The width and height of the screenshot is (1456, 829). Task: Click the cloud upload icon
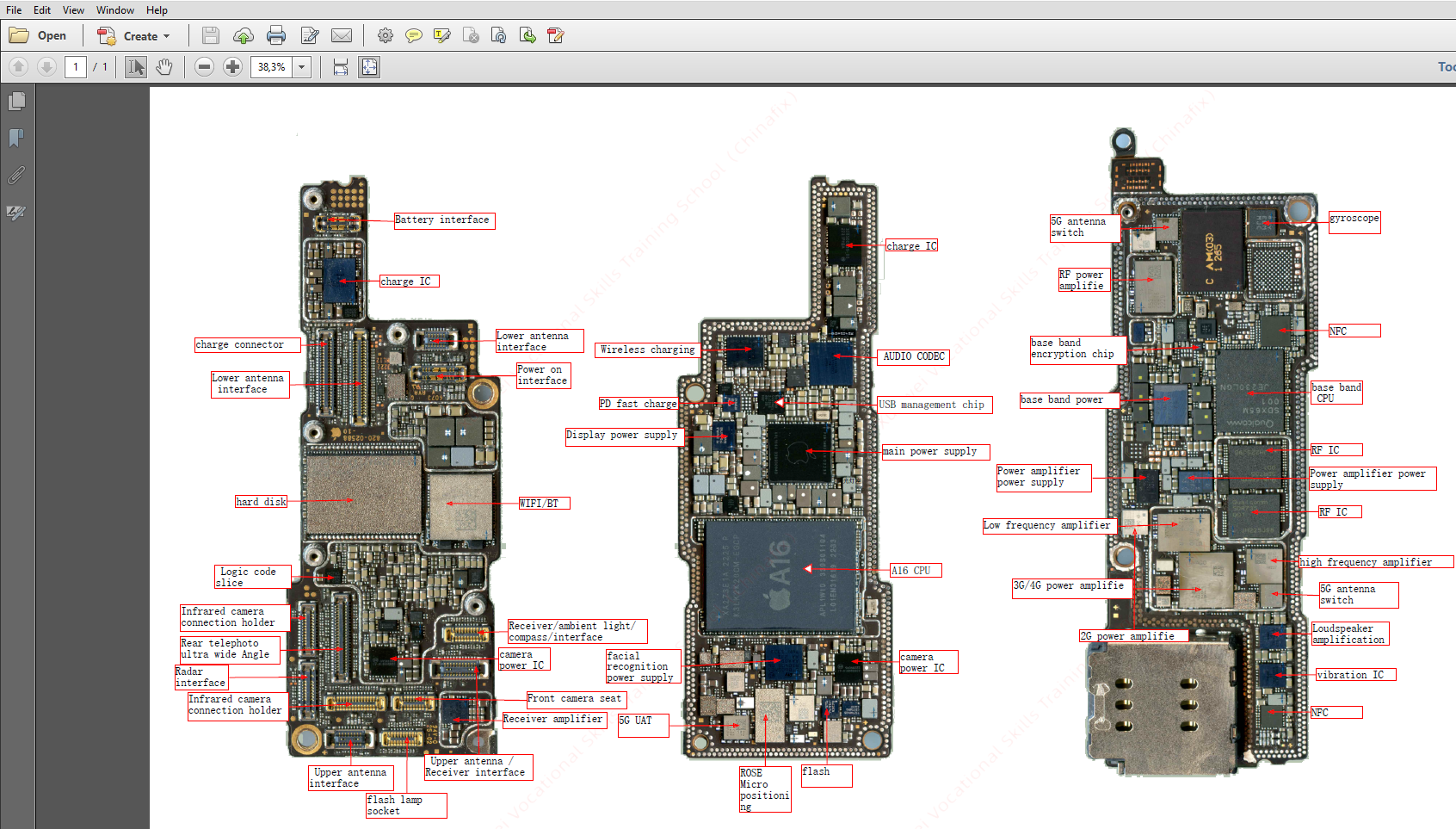tap(244, 35)
